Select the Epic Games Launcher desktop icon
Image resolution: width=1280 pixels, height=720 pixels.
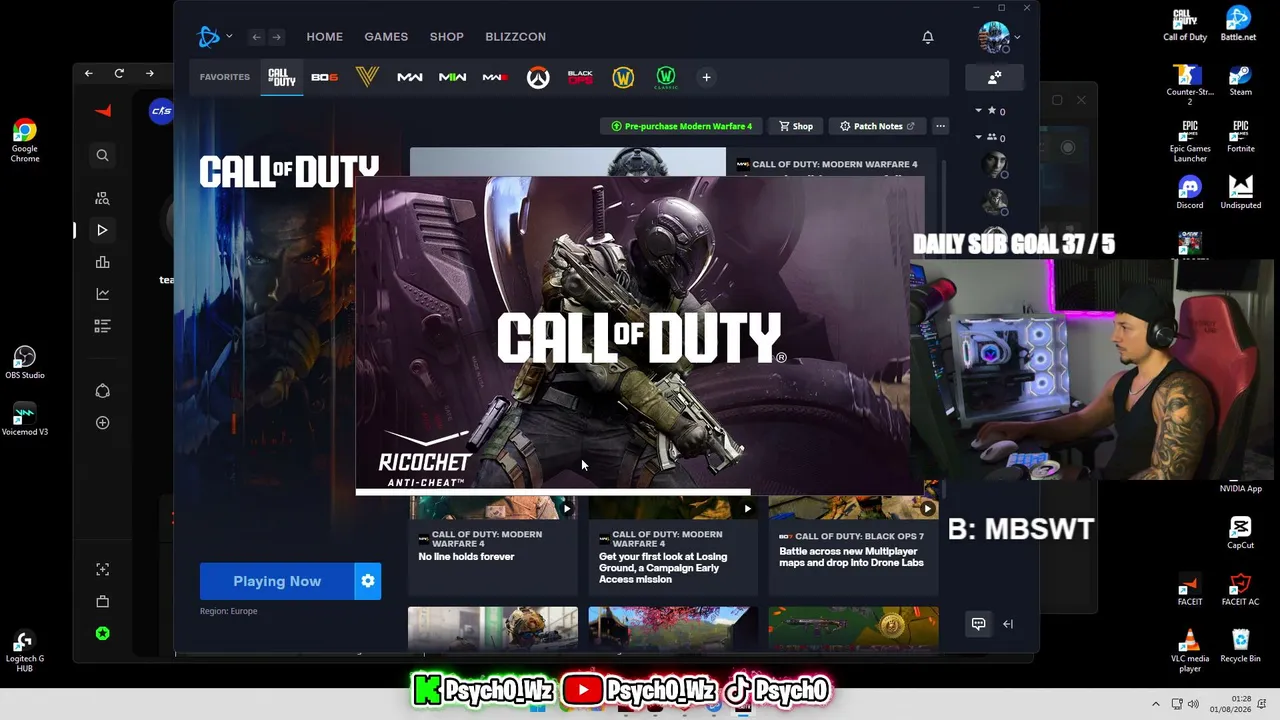(1190, 141)
